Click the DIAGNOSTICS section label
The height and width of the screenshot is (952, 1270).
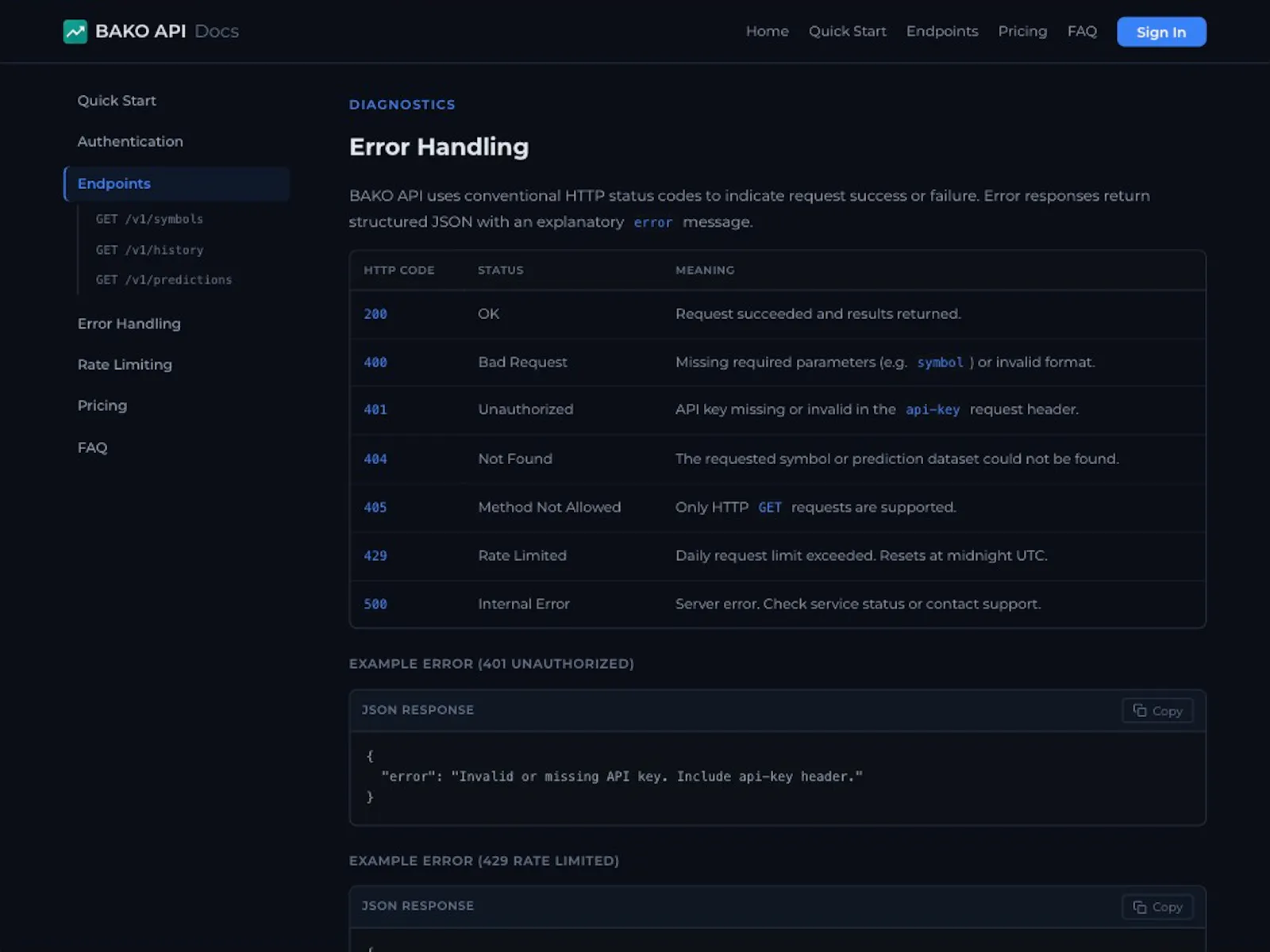coord(402,105)
